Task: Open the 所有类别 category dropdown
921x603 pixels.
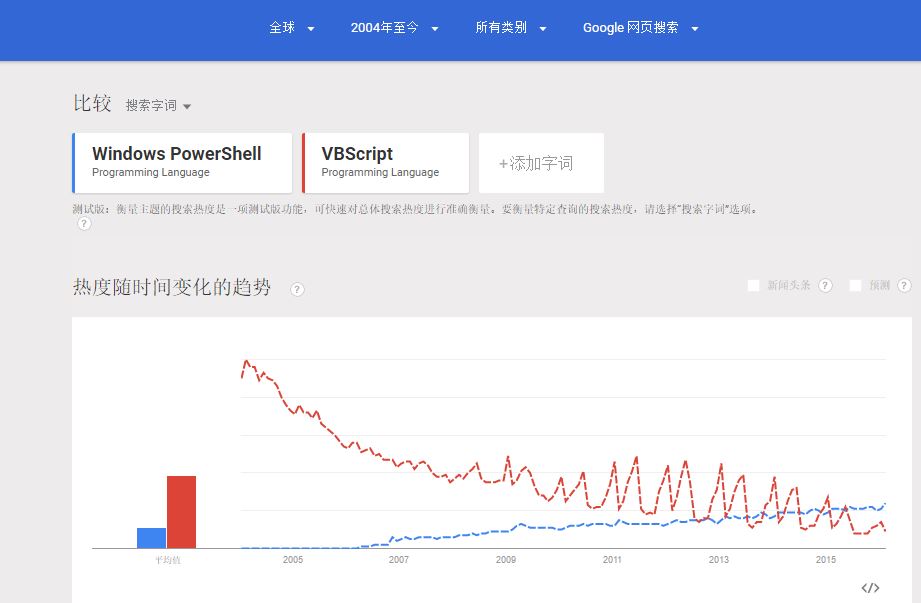Action: pos(510,28)
